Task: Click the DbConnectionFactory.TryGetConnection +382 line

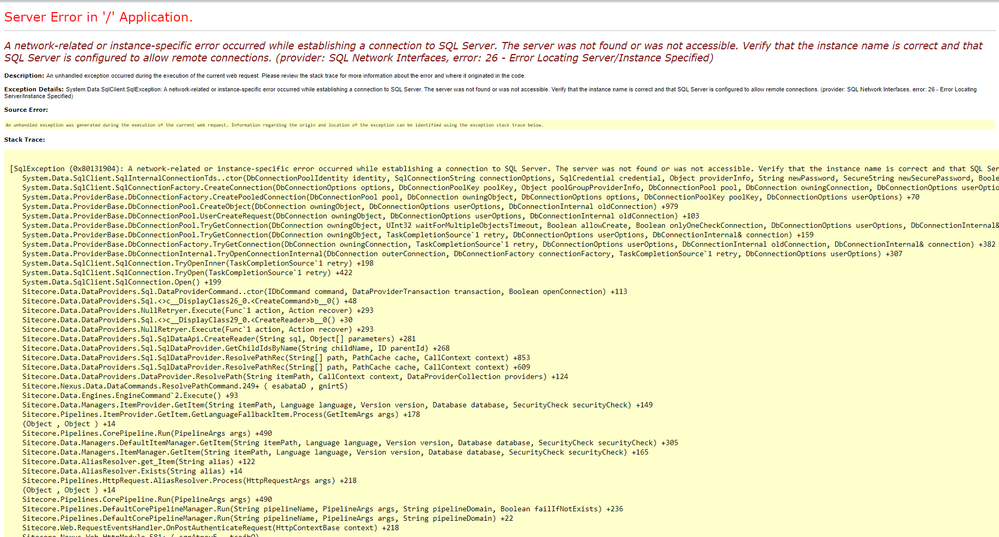Action: 508,244
